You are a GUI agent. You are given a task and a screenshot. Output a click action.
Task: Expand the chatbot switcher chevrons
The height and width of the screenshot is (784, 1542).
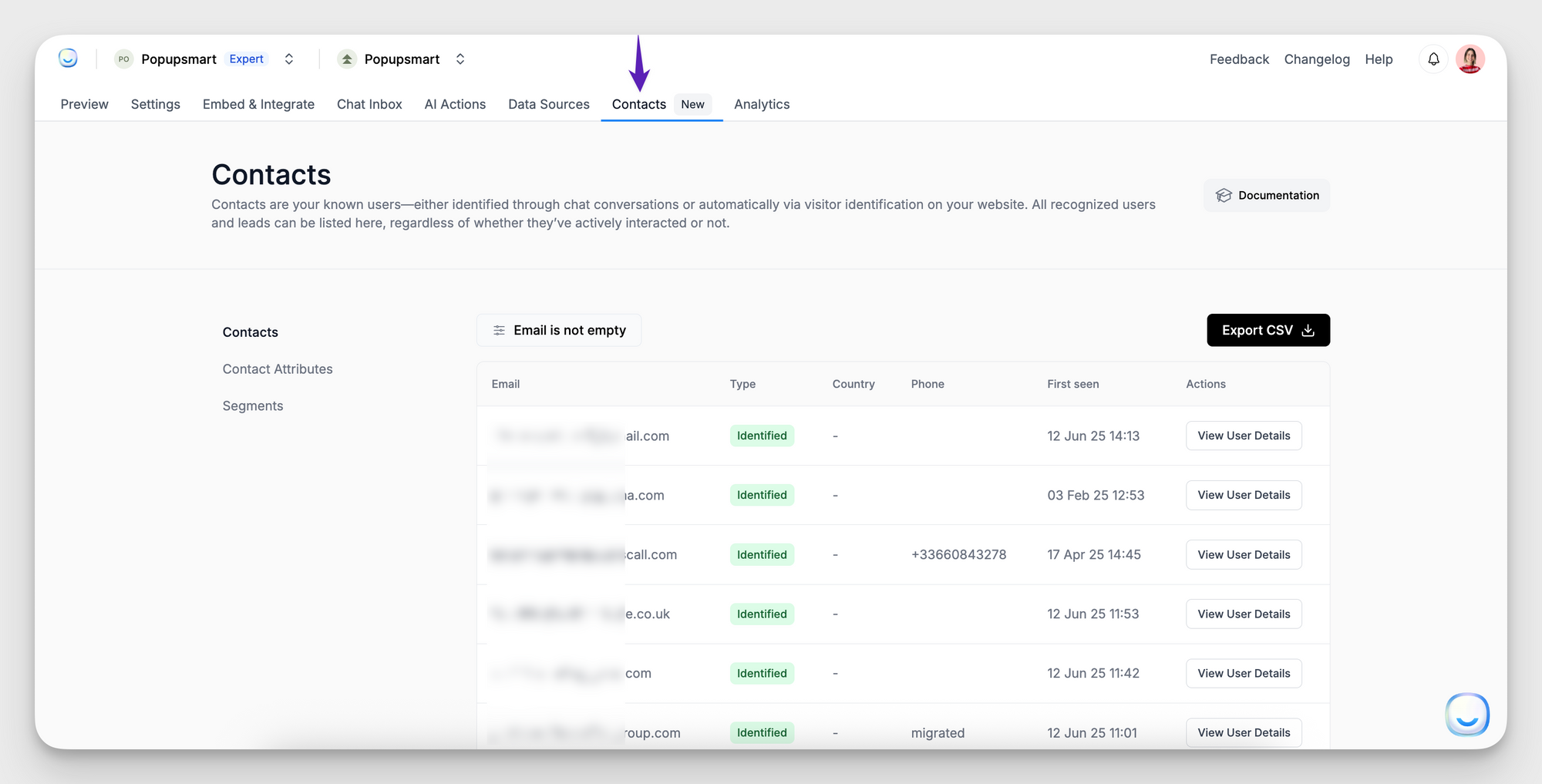(460, 59)
